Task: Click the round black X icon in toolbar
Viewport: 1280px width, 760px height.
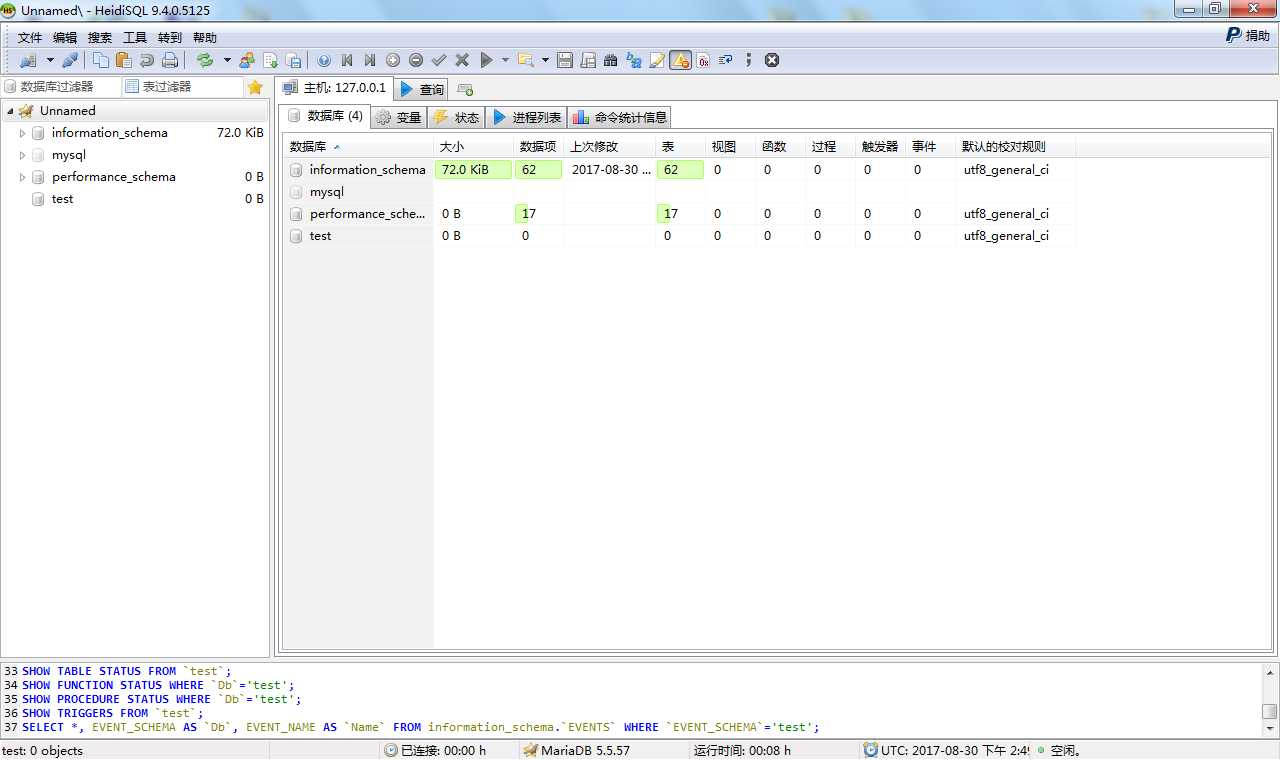Action: [x=772, y=60]
